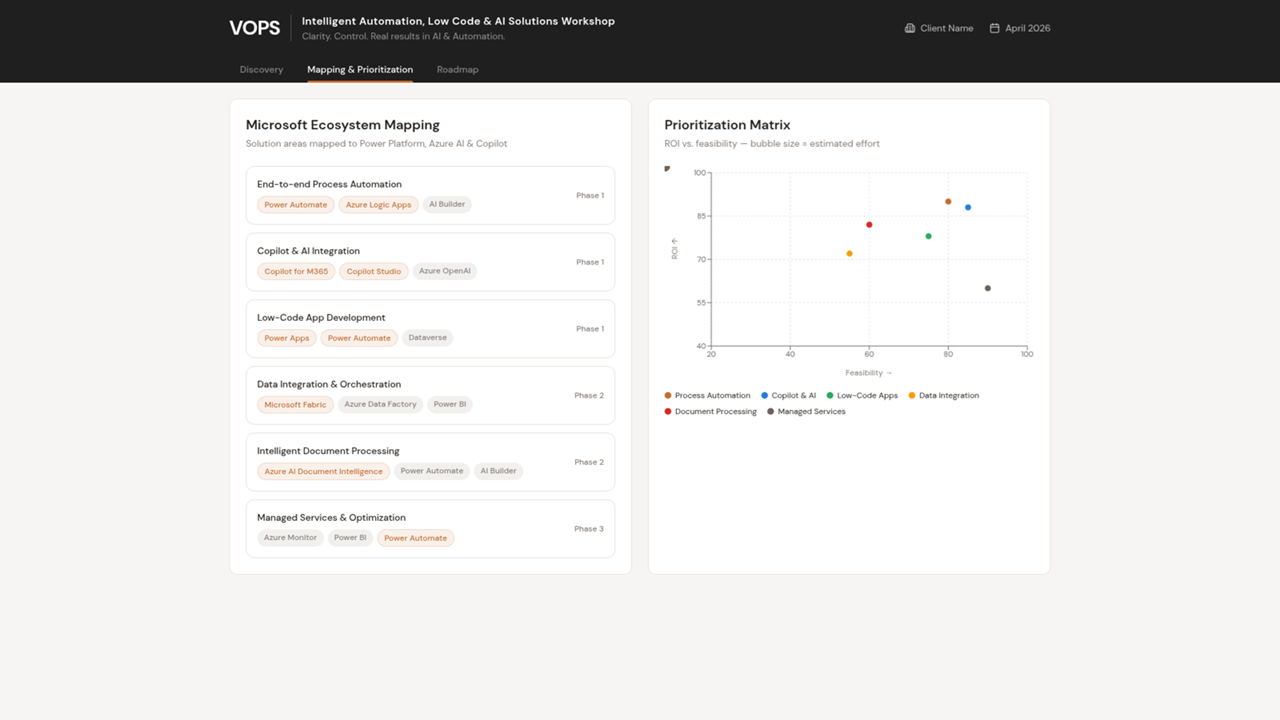Click the April 2026 date text

coord(1028,28)
